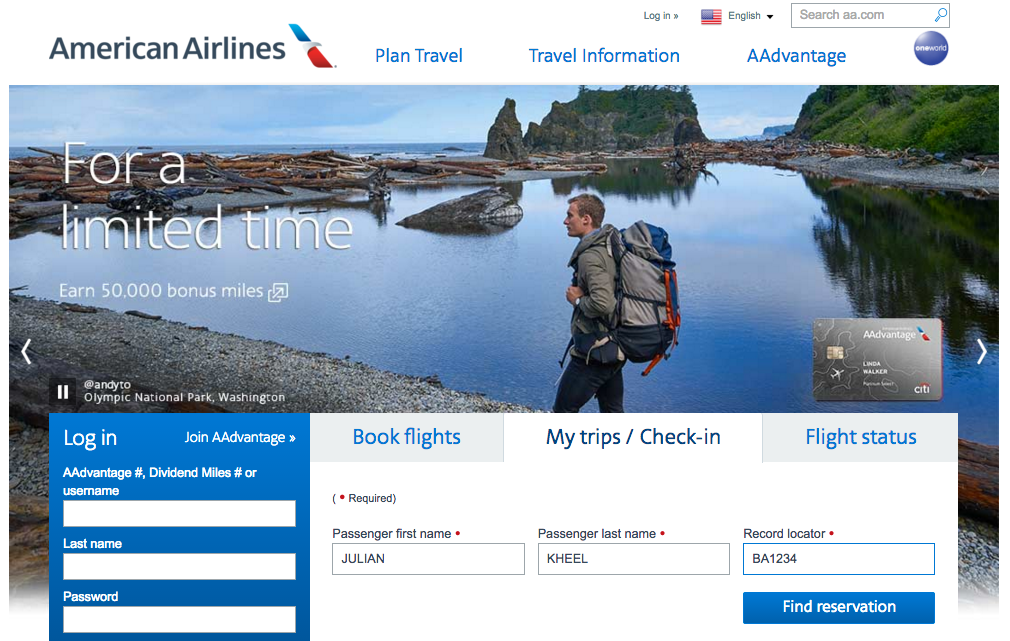Click the search magnifier icon

(x=941, y=15)
